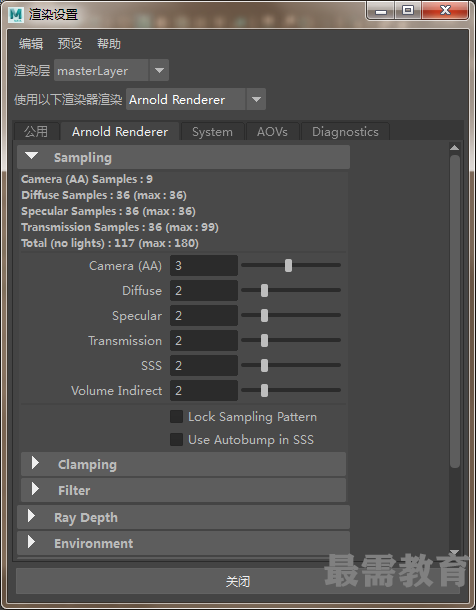The width and height of the screenshot is (476, 610).
Task: Click the Diffuse Samples : 36 (max : 36) text
Action: pos(104,195)
